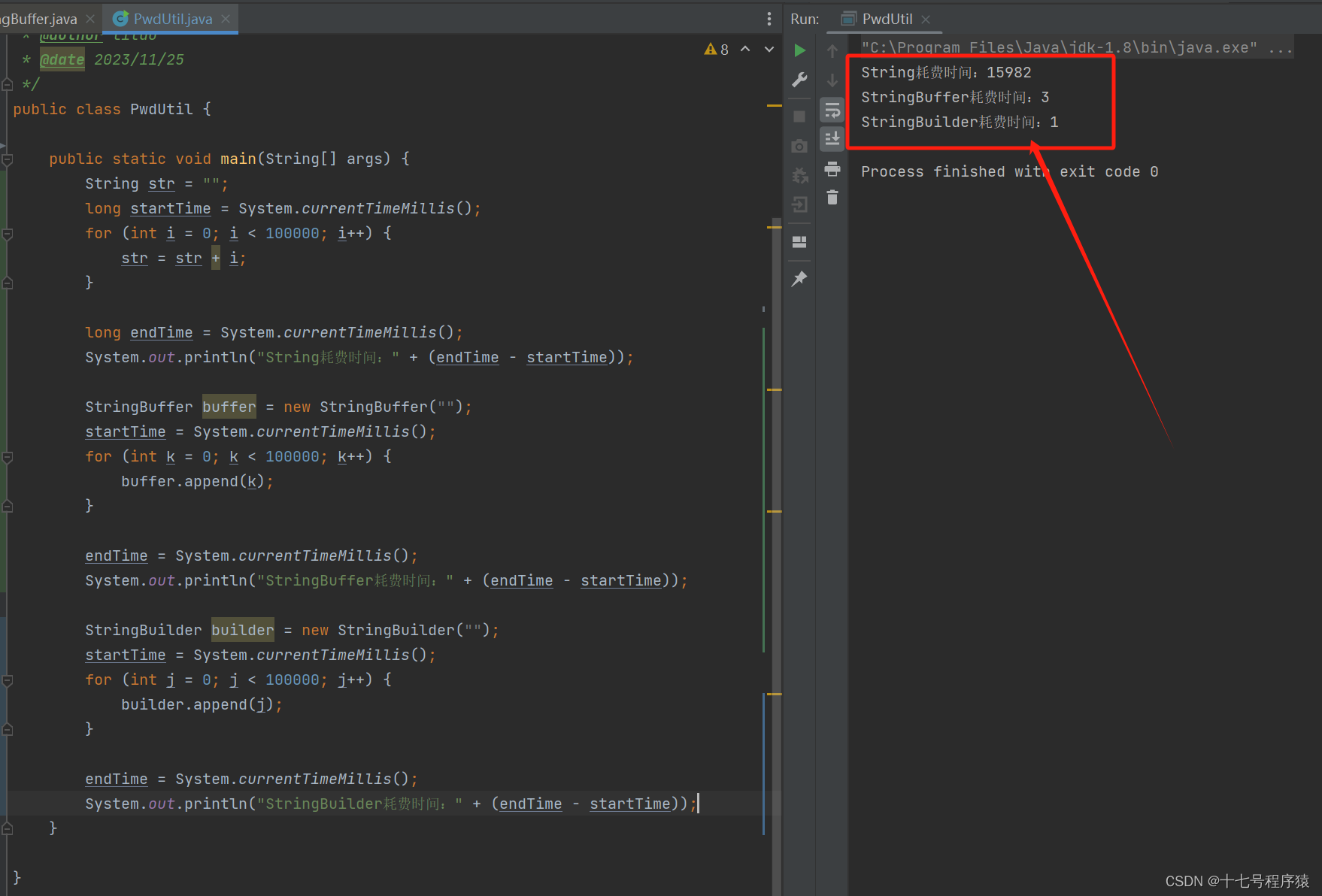
Task: Open the editor tabs more options menu
Action: click(x=769, y=19)
